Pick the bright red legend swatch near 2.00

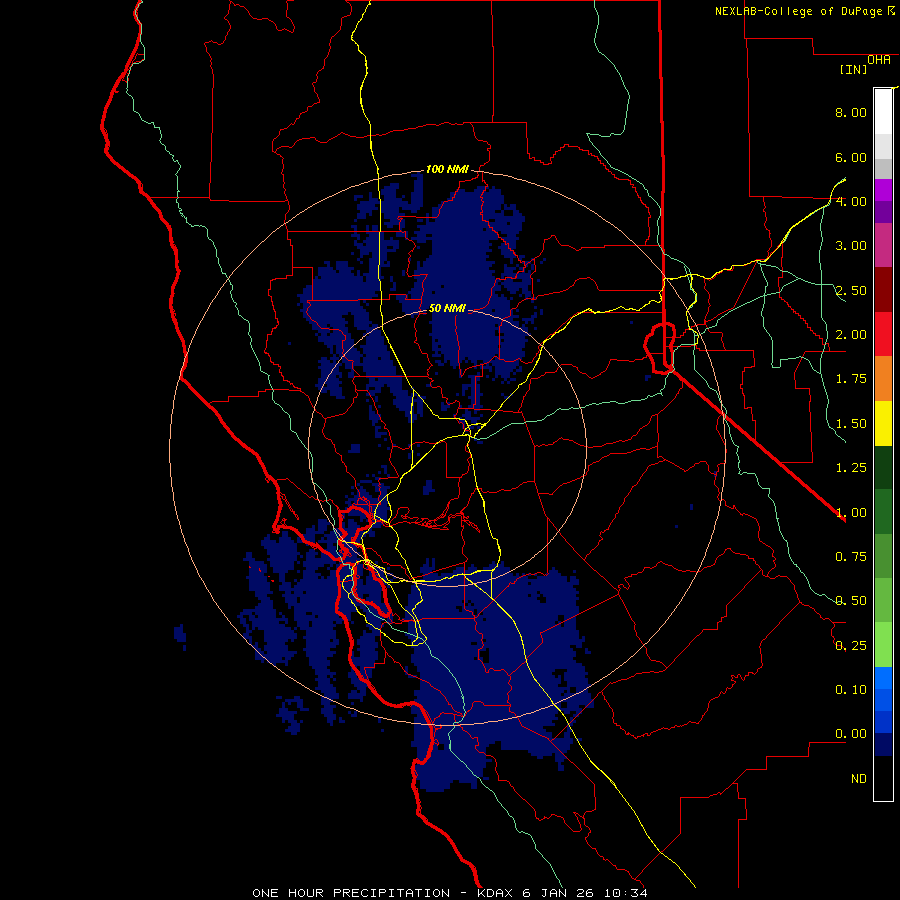point(883,334)
